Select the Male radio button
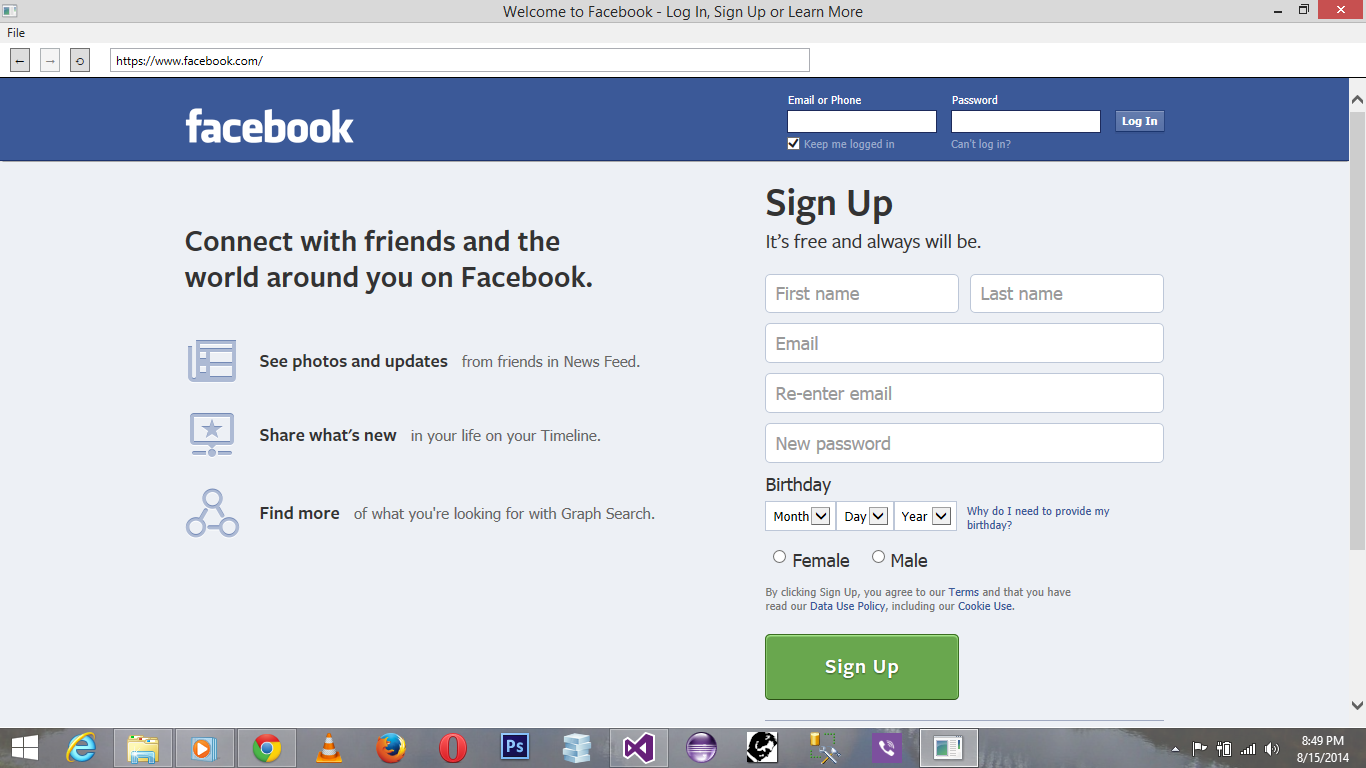 (879, 557)
